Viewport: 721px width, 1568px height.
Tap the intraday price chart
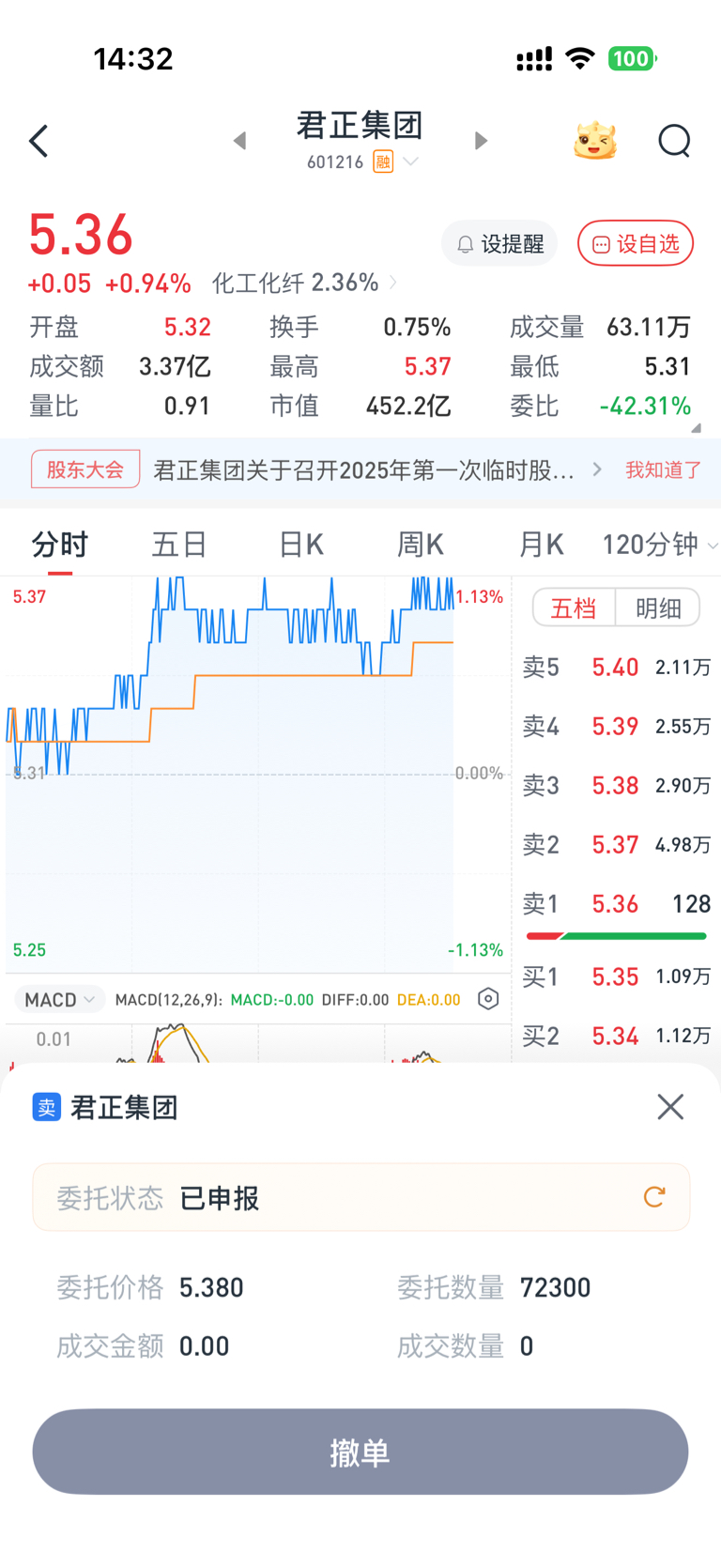[258, 775]
